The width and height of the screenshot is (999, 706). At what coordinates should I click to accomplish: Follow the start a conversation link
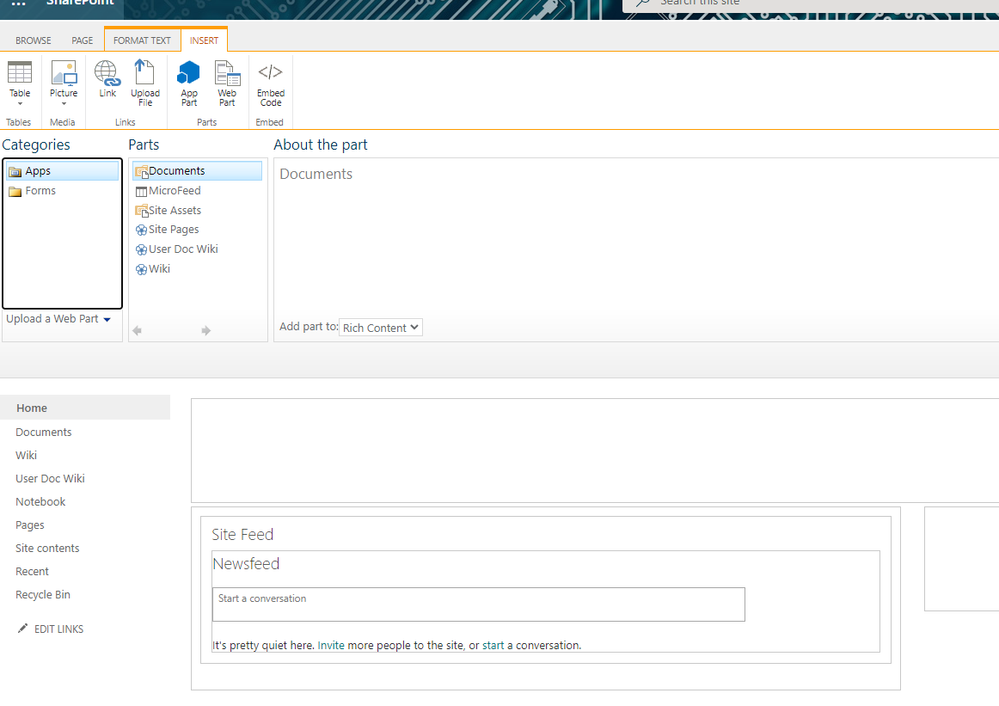point(493,645)
